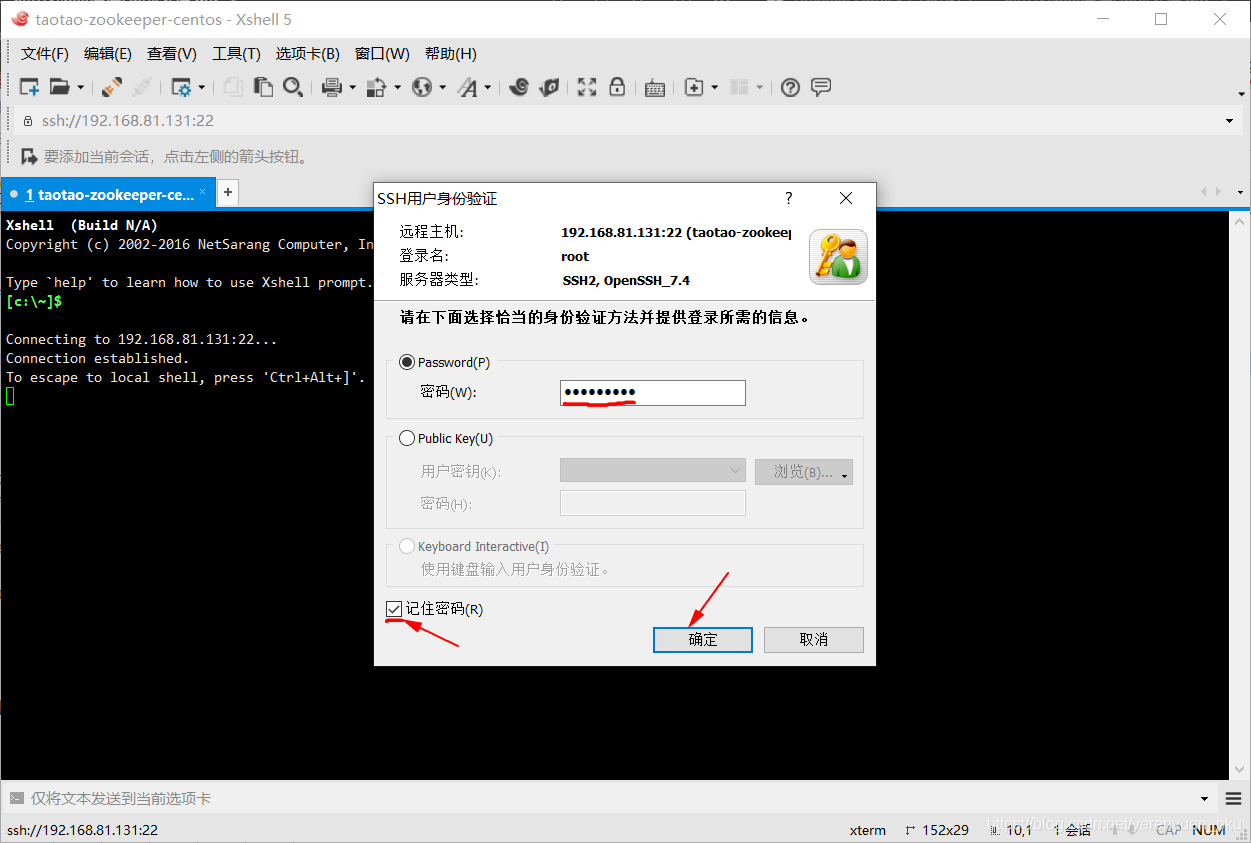Click the Paste clipboard icon

263,87
